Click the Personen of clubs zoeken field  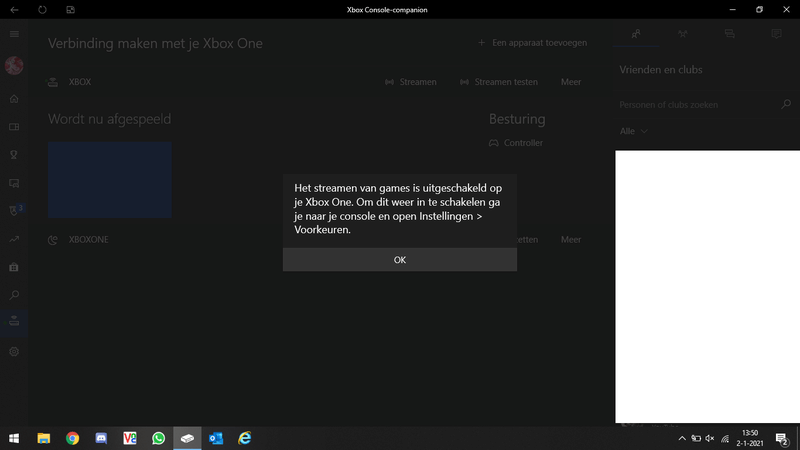click(x=698, y=105)
